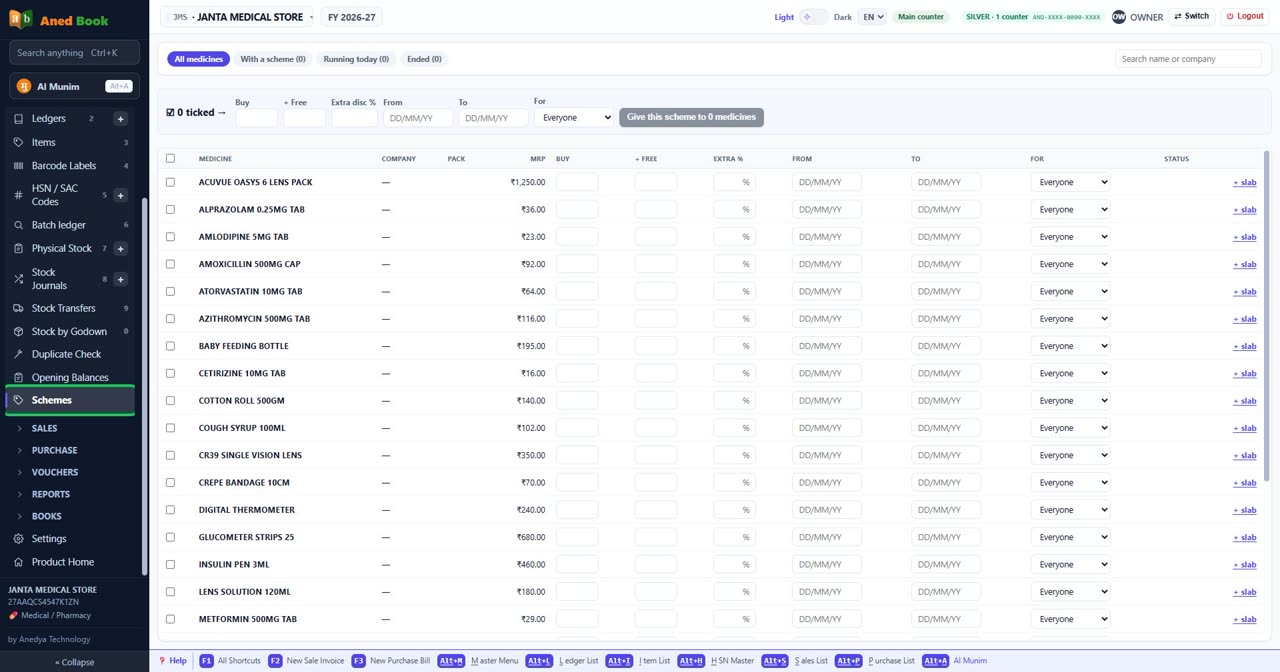
Task: Open the For dropdown in ALPRAZOLAM 0.25MG TAB row
Action: click(1070, 210)
